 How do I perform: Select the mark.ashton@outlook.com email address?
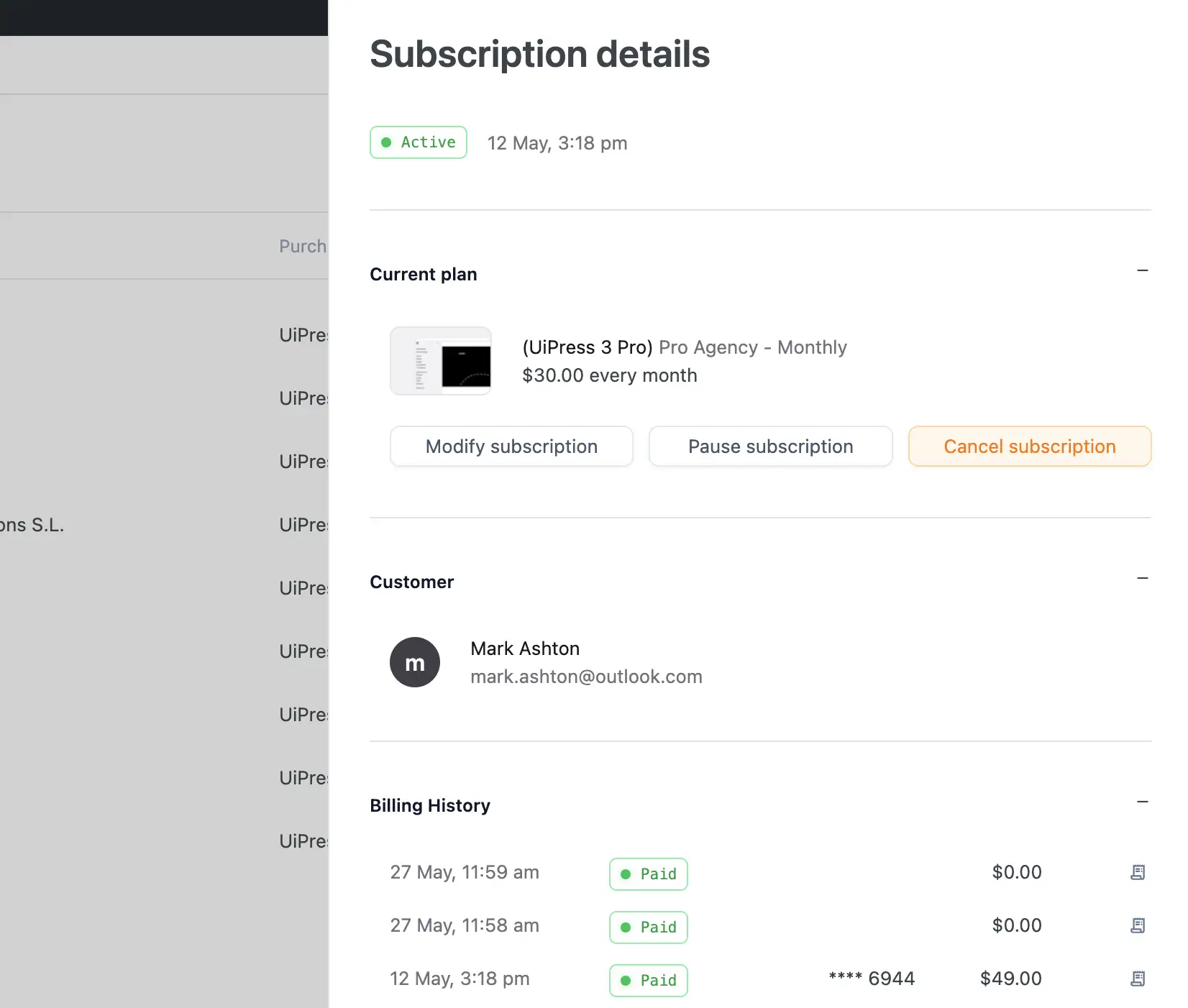pyautogui.click(x=586, y=677)
